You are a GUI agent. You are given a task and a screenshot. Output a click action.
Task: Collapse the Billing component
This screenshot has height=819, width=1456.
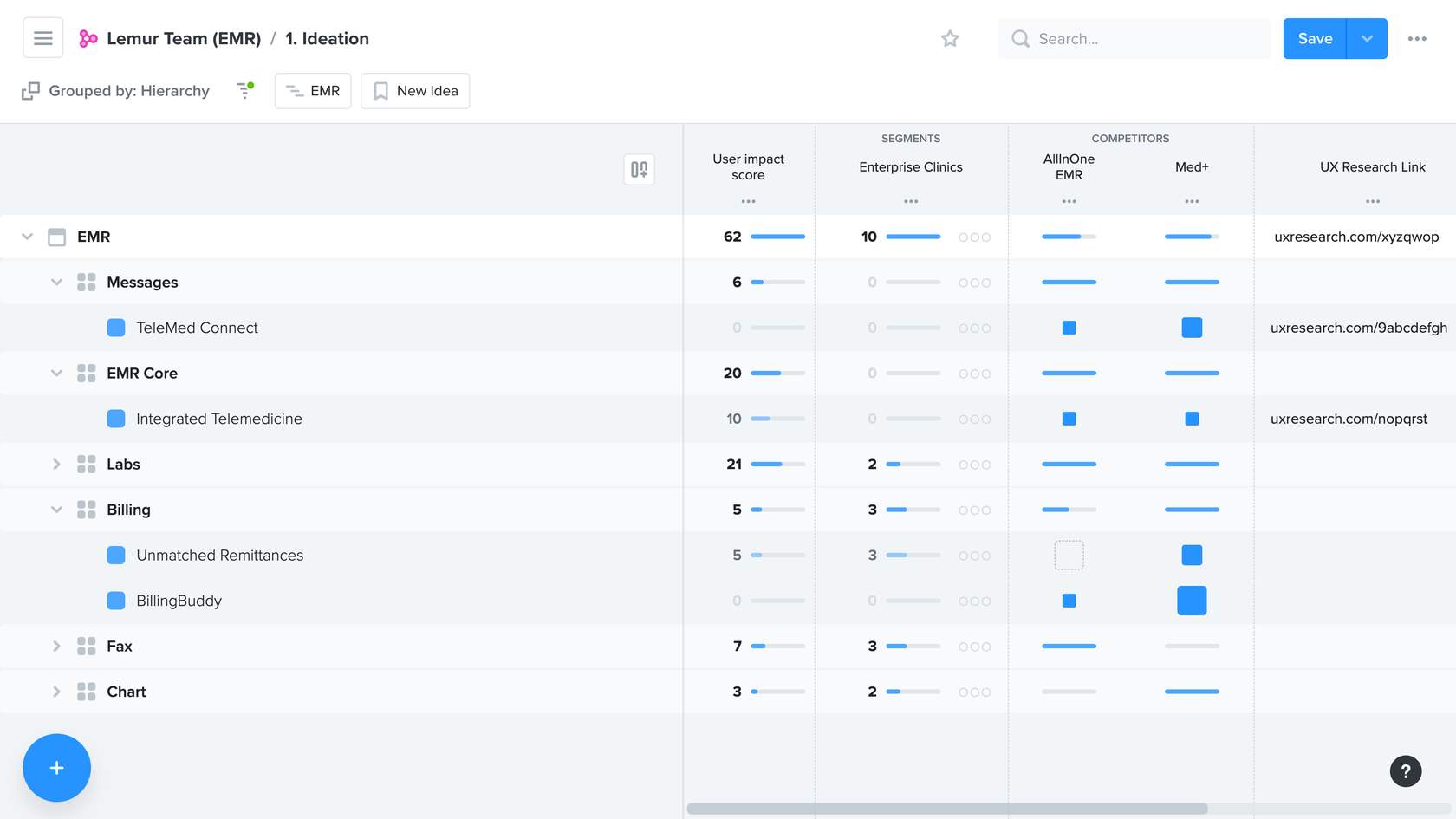click(56, 510)
